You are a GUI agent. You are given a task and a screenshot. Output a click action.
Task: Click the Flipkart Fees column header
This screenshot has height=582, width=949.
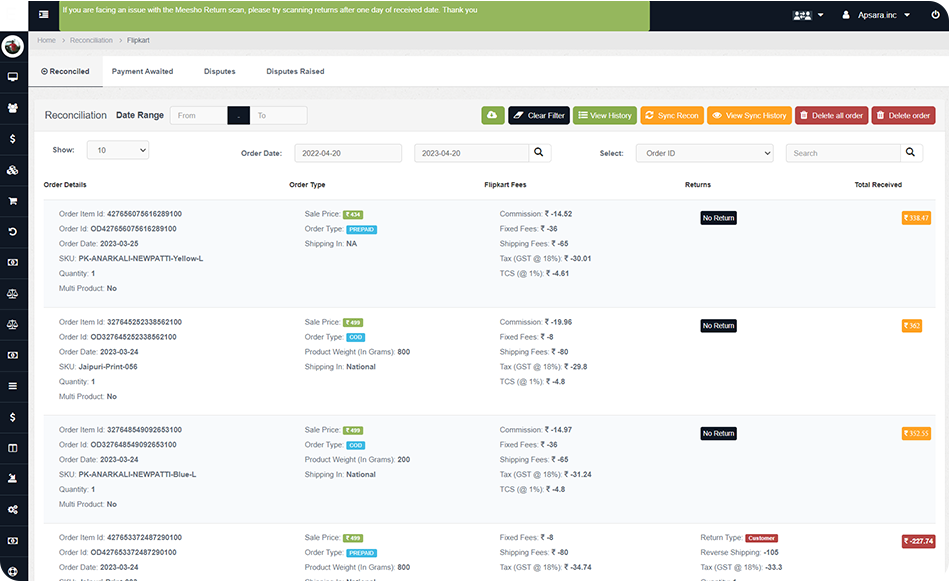pos(505,185)
